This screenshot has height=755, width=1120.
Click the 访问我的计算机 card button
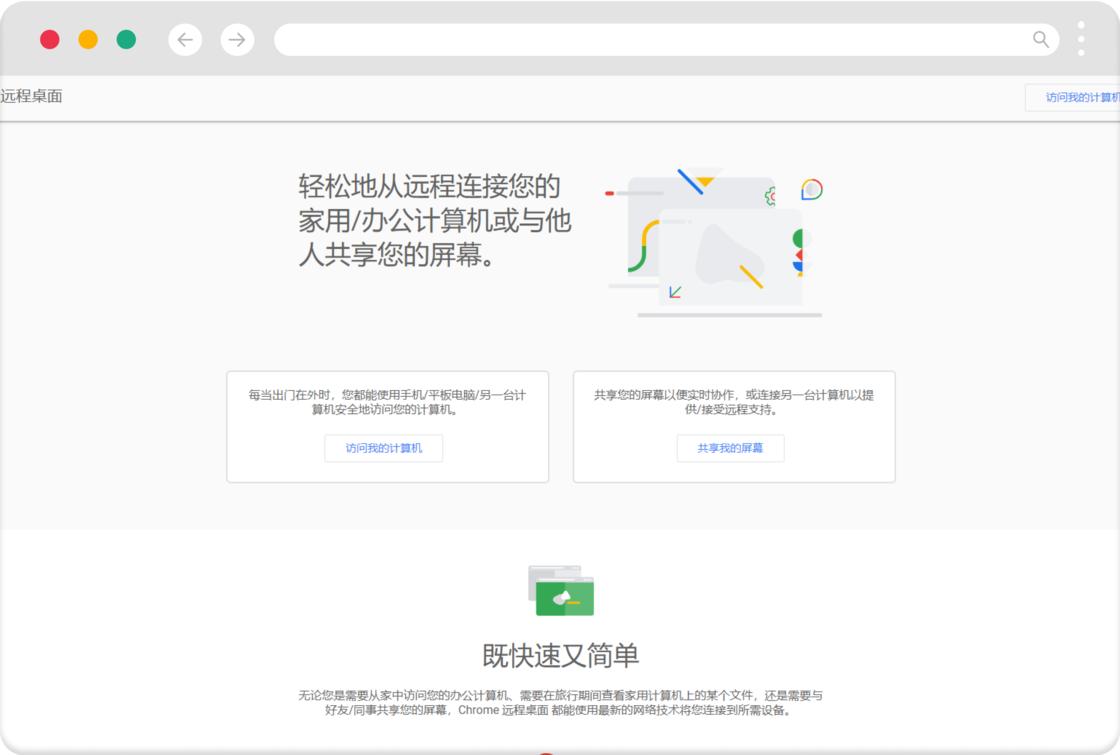pos(383,448)
